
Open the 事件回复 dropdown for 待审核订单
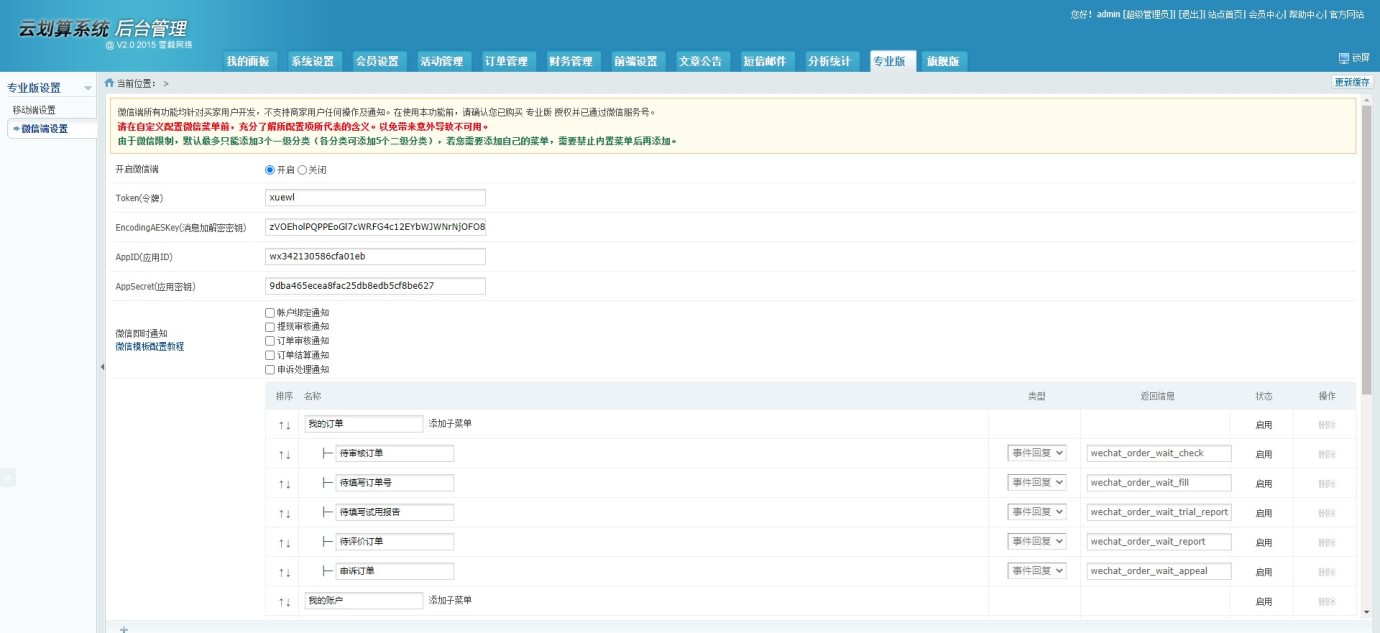pos(1037,453)
